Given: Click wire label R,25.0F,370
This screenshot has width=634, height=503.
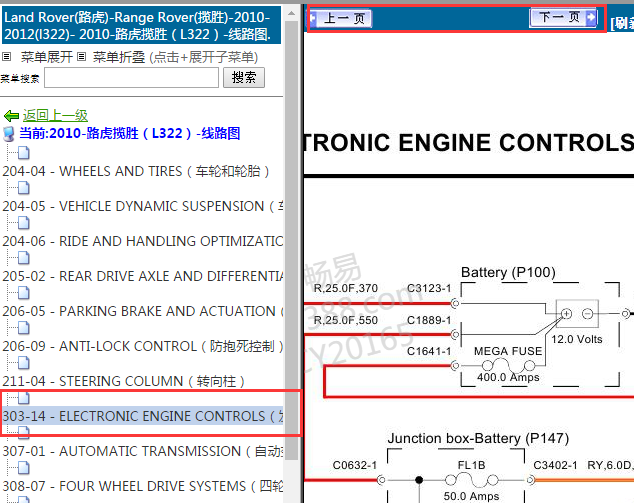Looking at the screenshot, I should coord(346,288).
